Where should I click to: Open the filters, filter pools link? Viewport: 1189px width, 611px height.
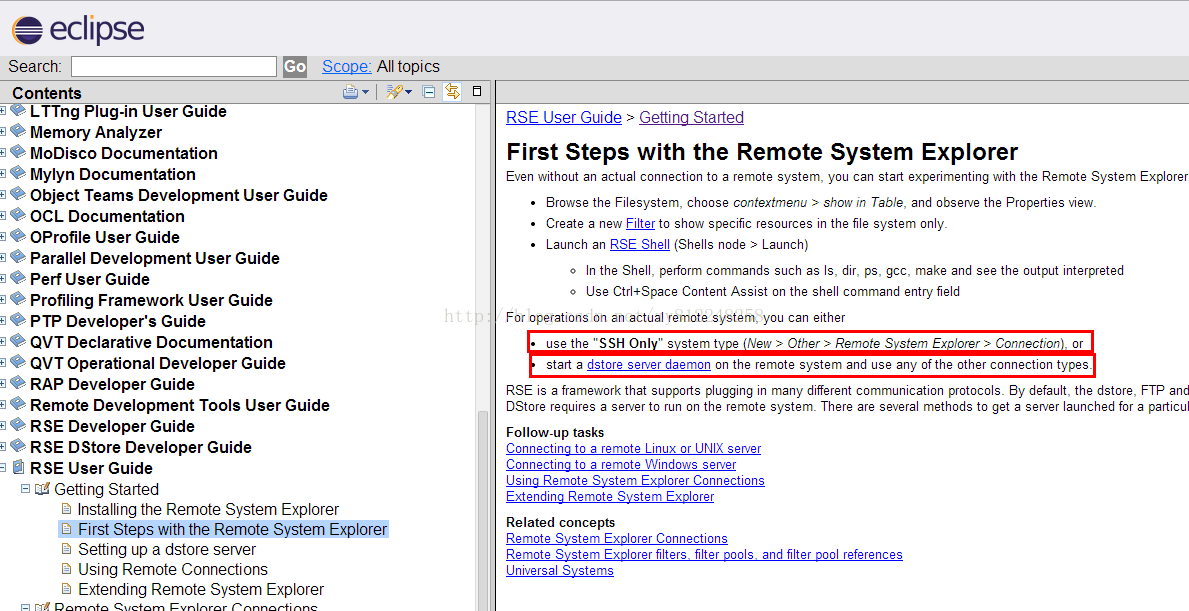[704, 554]
